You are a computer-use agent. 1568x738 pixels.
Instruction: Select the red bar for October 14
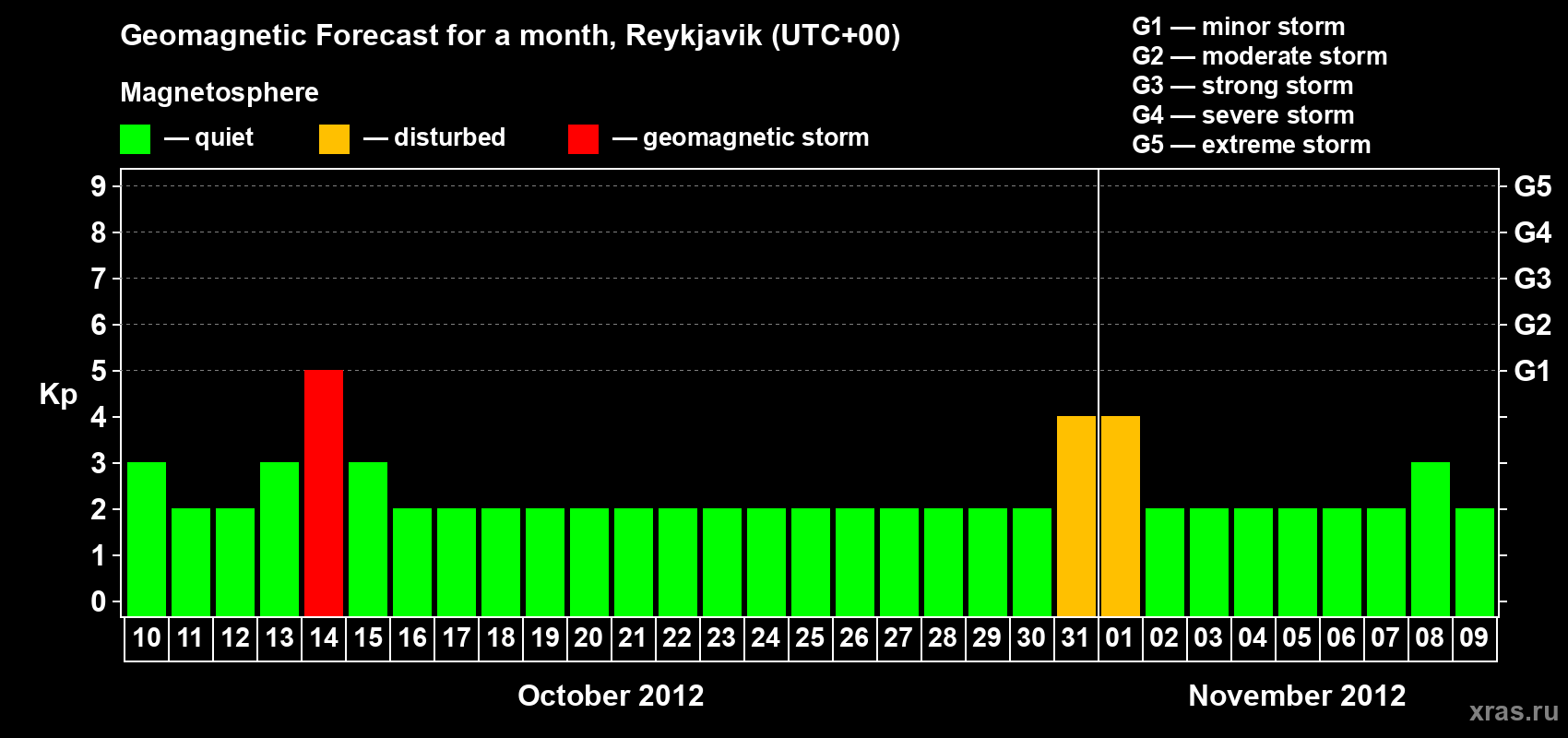(324, 493)
